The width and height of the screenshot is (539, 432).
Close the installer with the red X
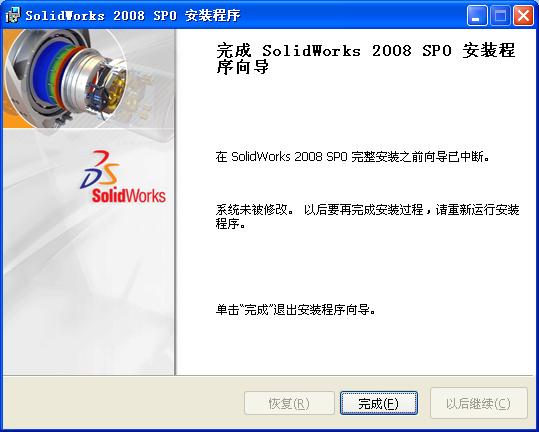(x=523, y=15)
